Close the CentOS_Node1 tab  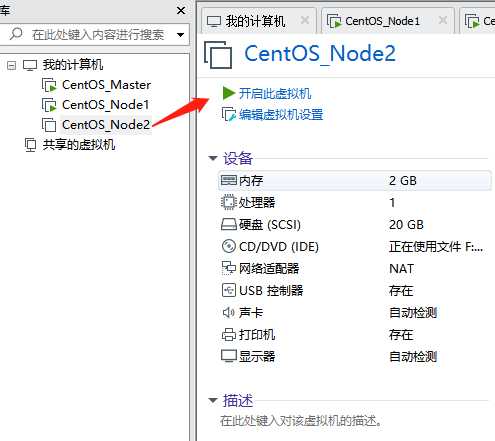click(443, 20)
